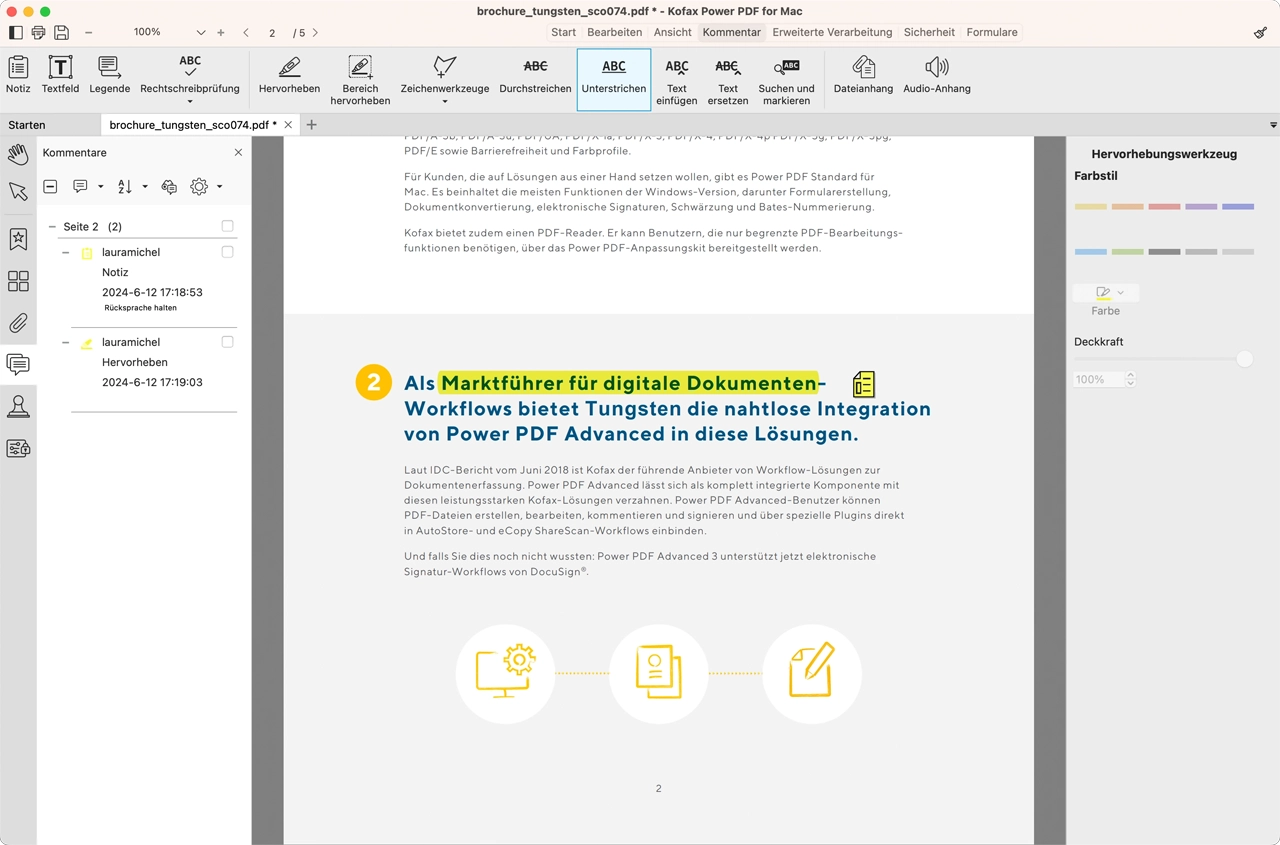
Task: Select the Notiz comment tool
Action: click(18, 75)
